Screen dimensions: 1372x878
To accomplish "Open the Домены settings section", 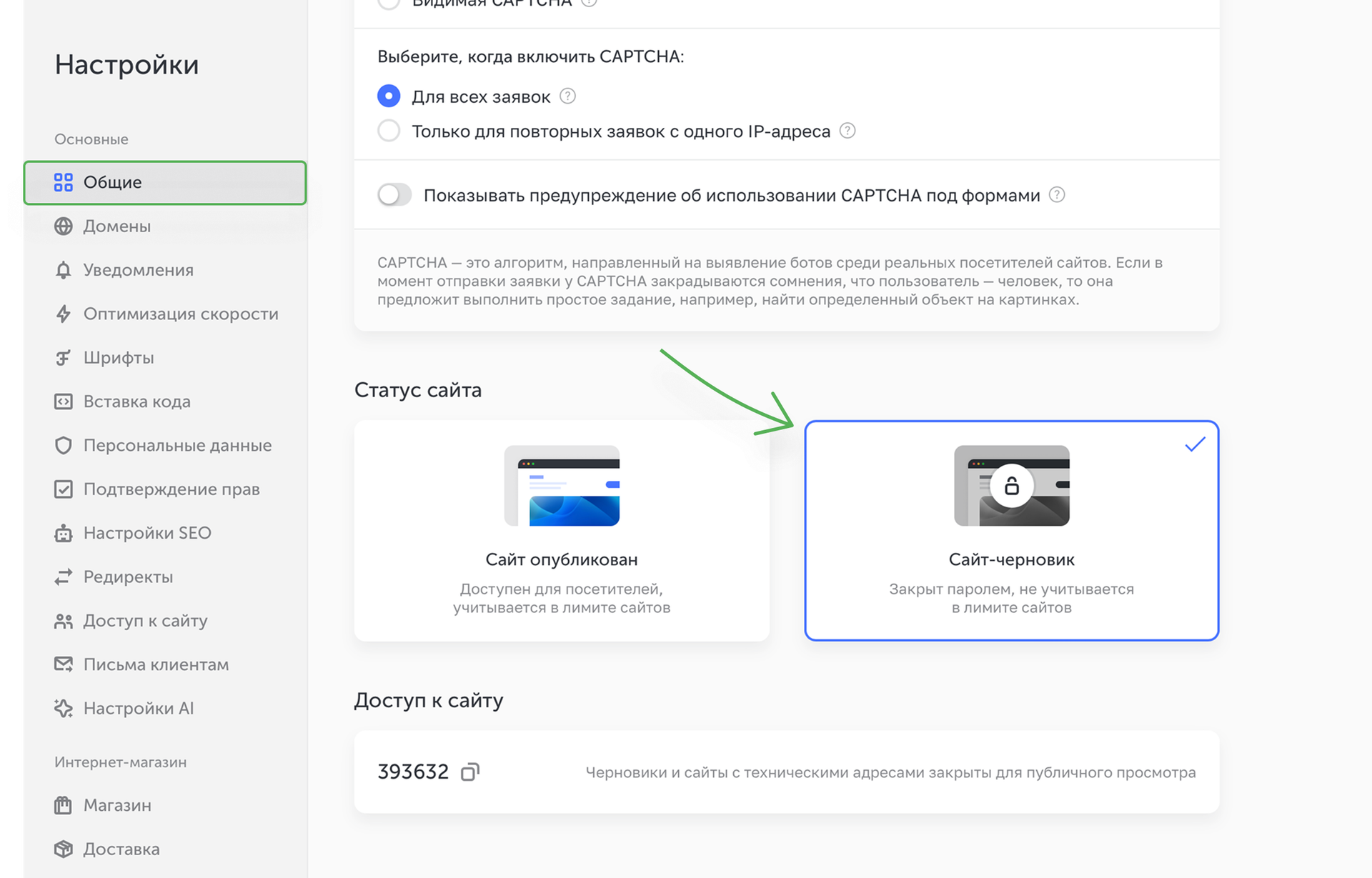I will tap(117, 226).
